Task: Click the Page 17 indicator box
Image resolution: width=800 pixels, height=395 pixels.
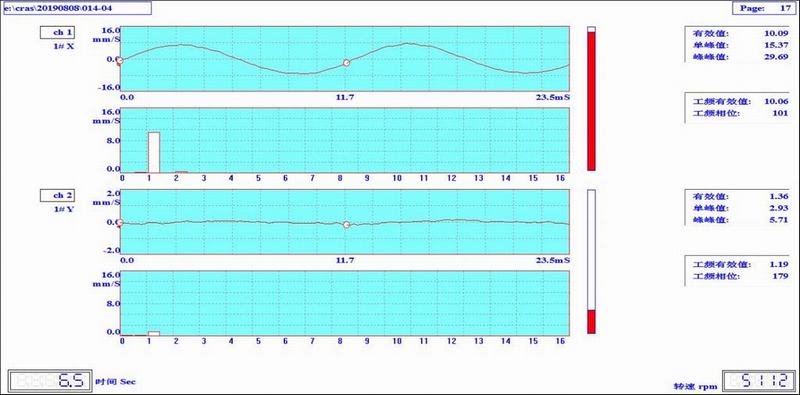Action: click(x=764, y=8)
